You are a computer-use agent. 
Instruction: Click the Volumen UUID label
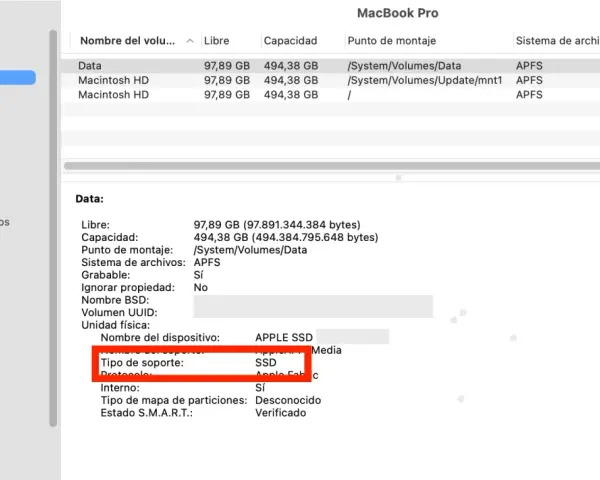click(x=119, y=312)
